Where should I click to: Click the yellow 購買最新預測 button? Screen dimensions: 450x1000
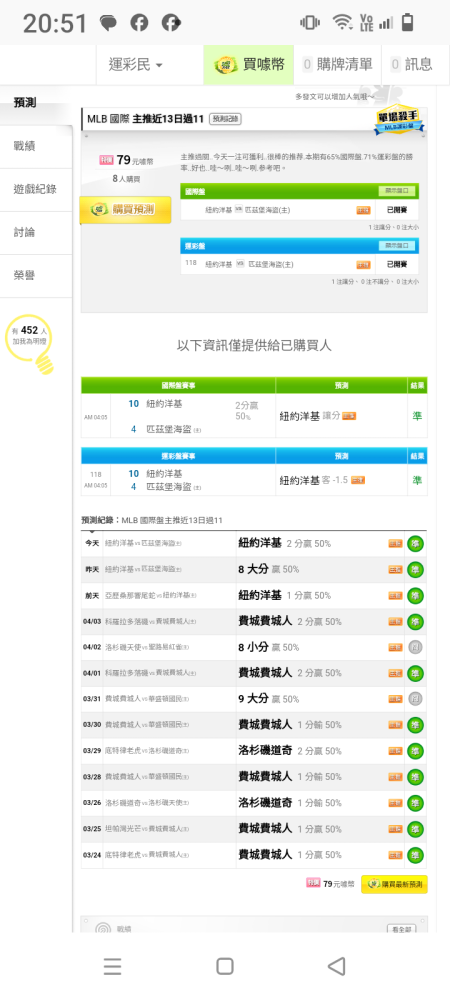pyautogui.click(x=394, y=885)
